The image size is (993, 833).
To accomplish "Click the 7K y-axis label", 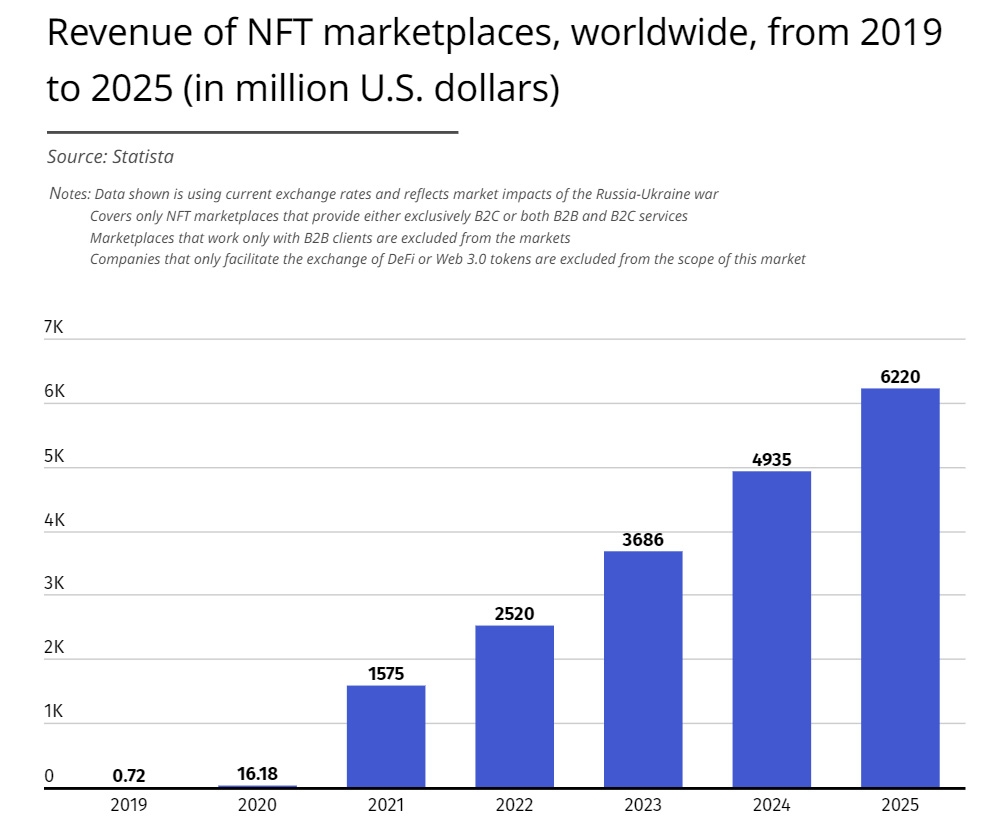I will (54, 328).
